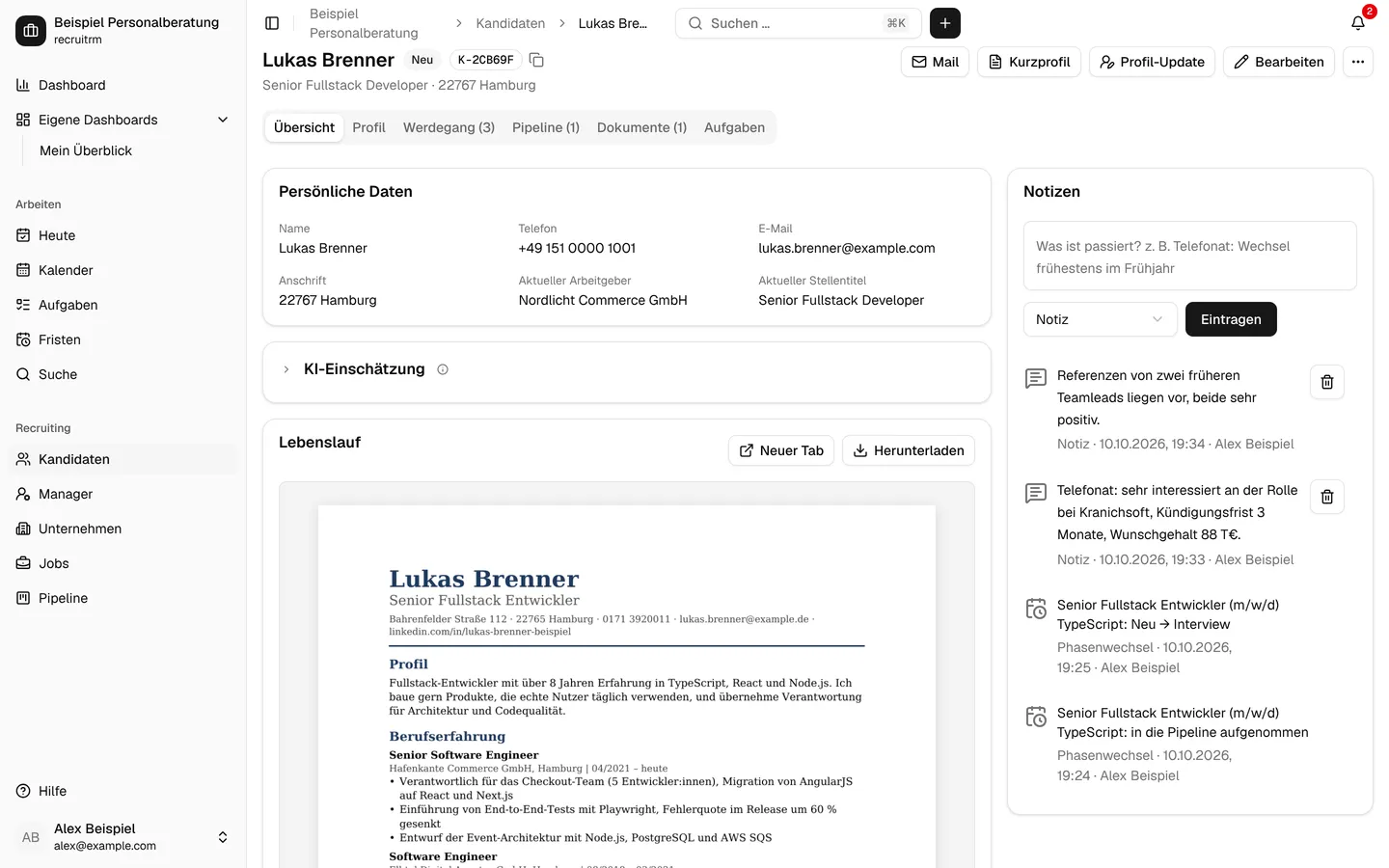
Task: Click Eintragen to save the note
Action: pos(1231,319)
